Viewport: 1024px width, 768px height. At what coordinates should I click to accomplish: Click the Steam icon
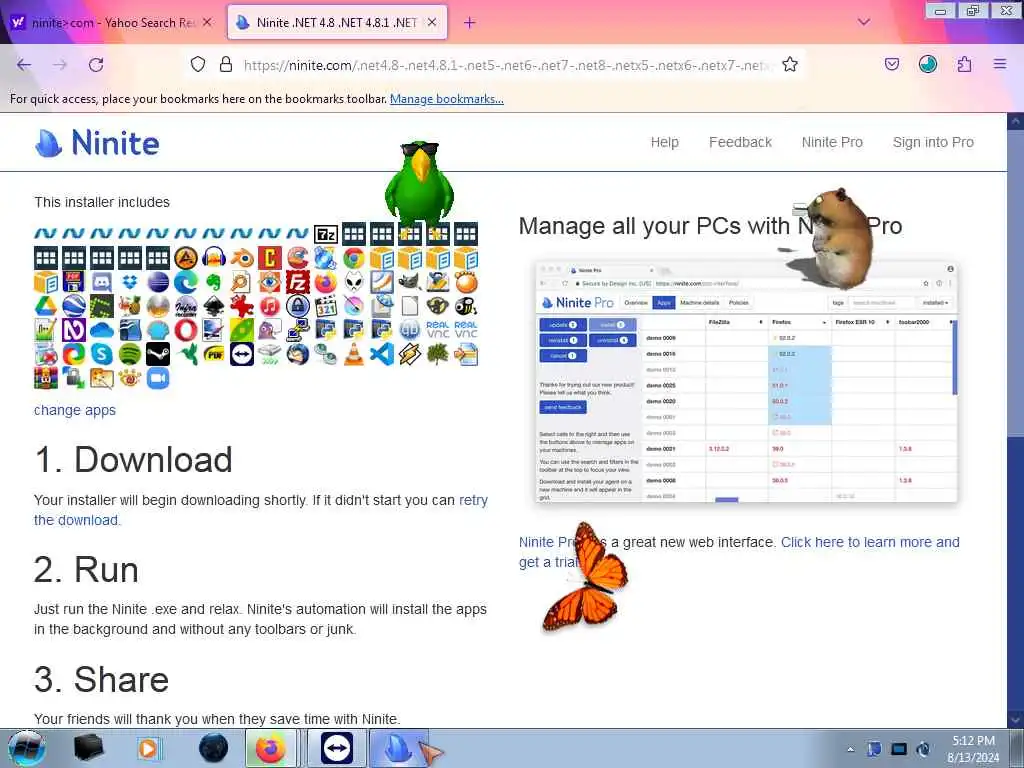point(157,354)
